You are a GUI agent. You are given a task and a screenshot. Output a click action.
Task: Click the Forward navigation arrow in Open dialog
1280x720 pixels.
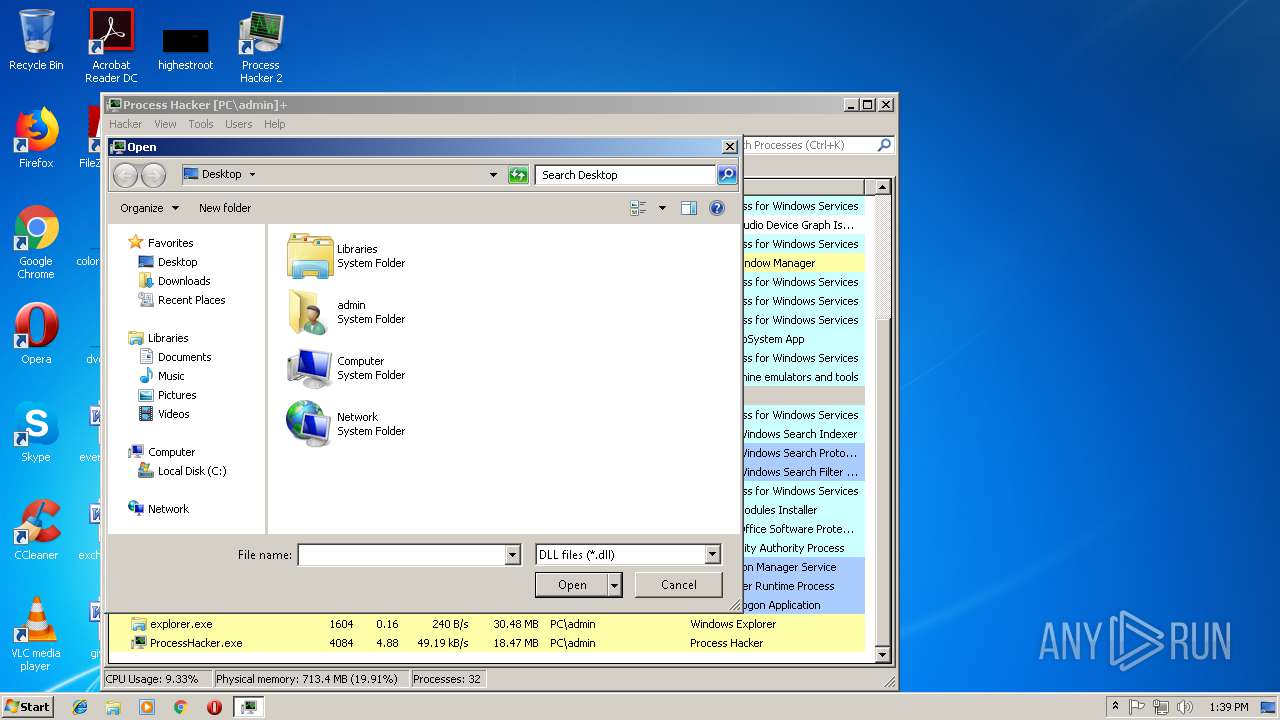(153, 175)
